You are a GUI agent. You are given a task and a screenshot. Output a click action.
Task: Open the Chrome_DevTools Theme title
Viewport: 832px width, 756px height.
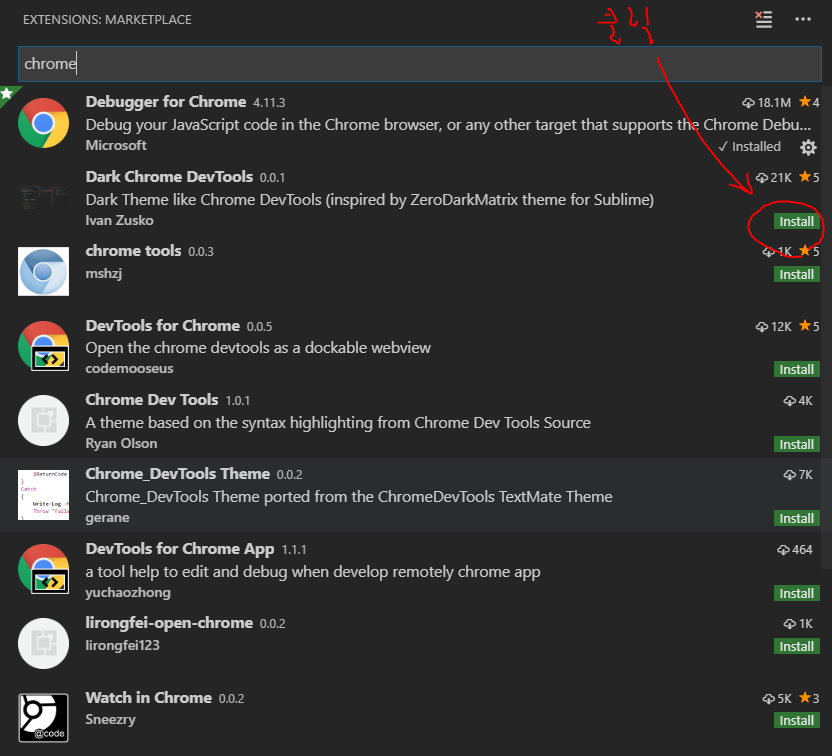178,473
